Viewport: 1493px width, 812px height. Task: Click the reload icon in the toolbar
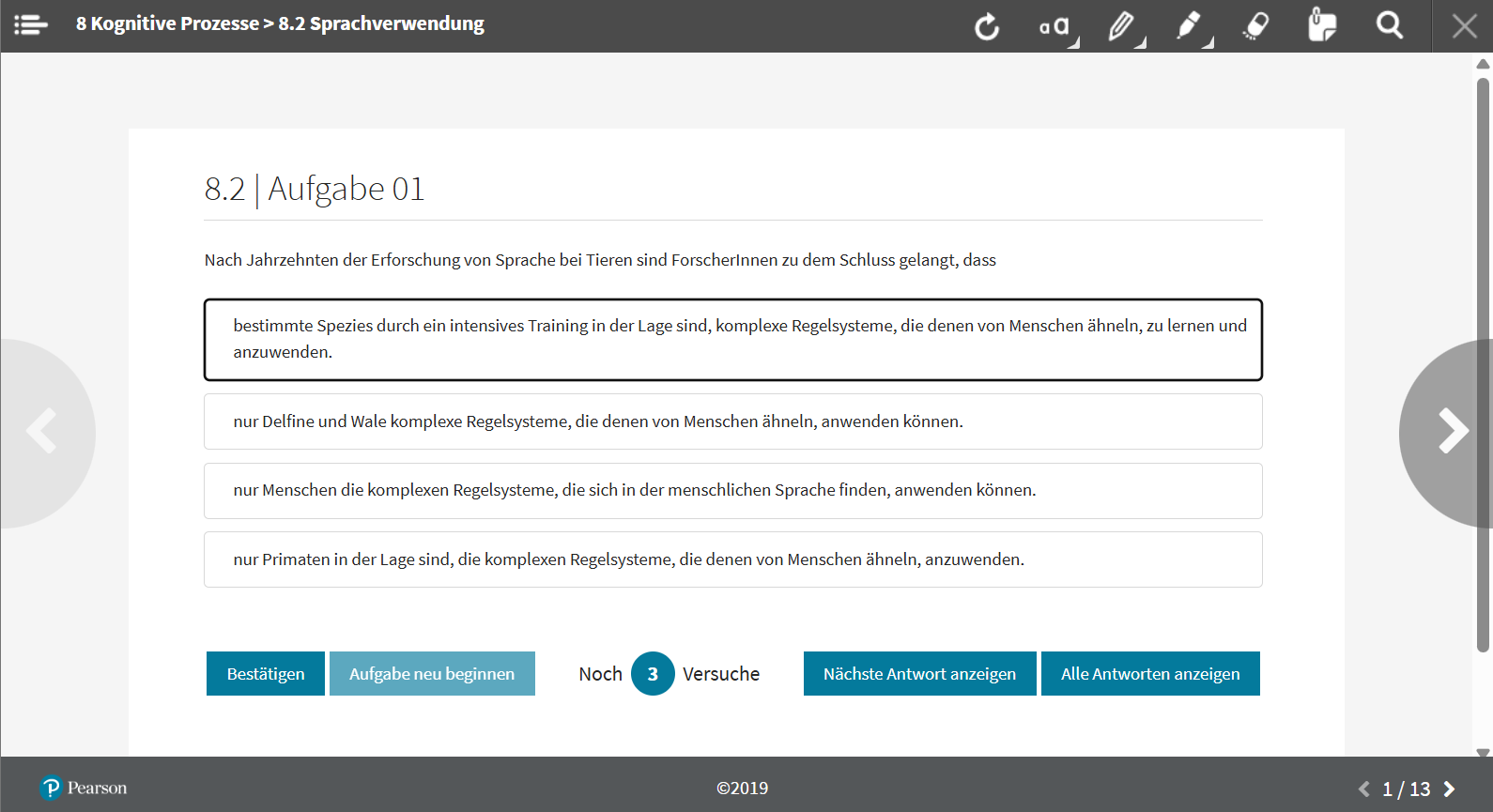[x=987, y=26]
